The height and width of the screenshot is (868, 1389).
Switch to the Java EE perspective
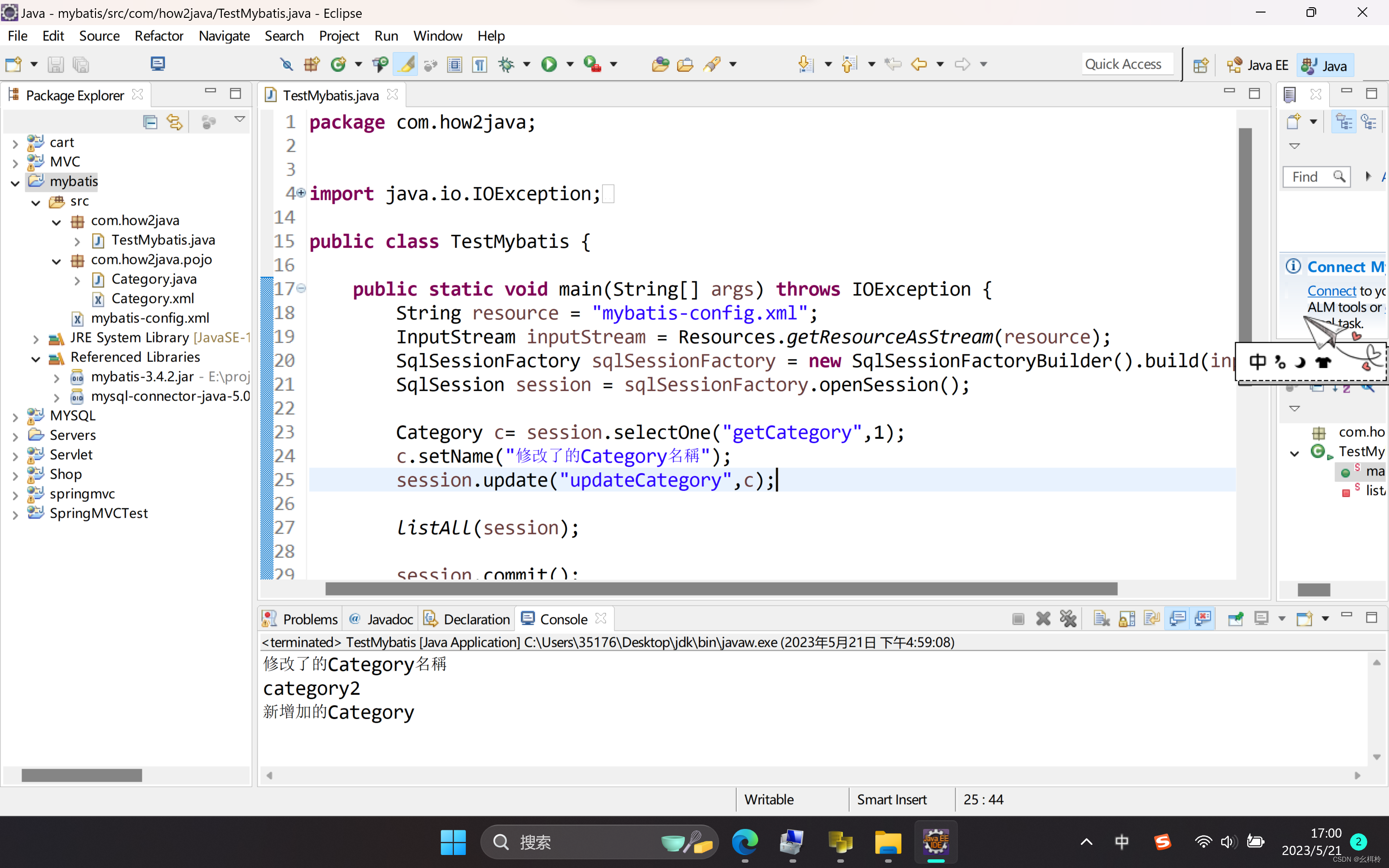pos(1258,66)
